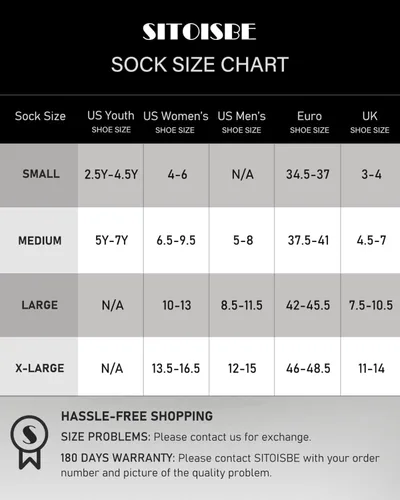Click the warranty ribbon badge icon
This screenshot has width=400, height=500.
point(29,443)
